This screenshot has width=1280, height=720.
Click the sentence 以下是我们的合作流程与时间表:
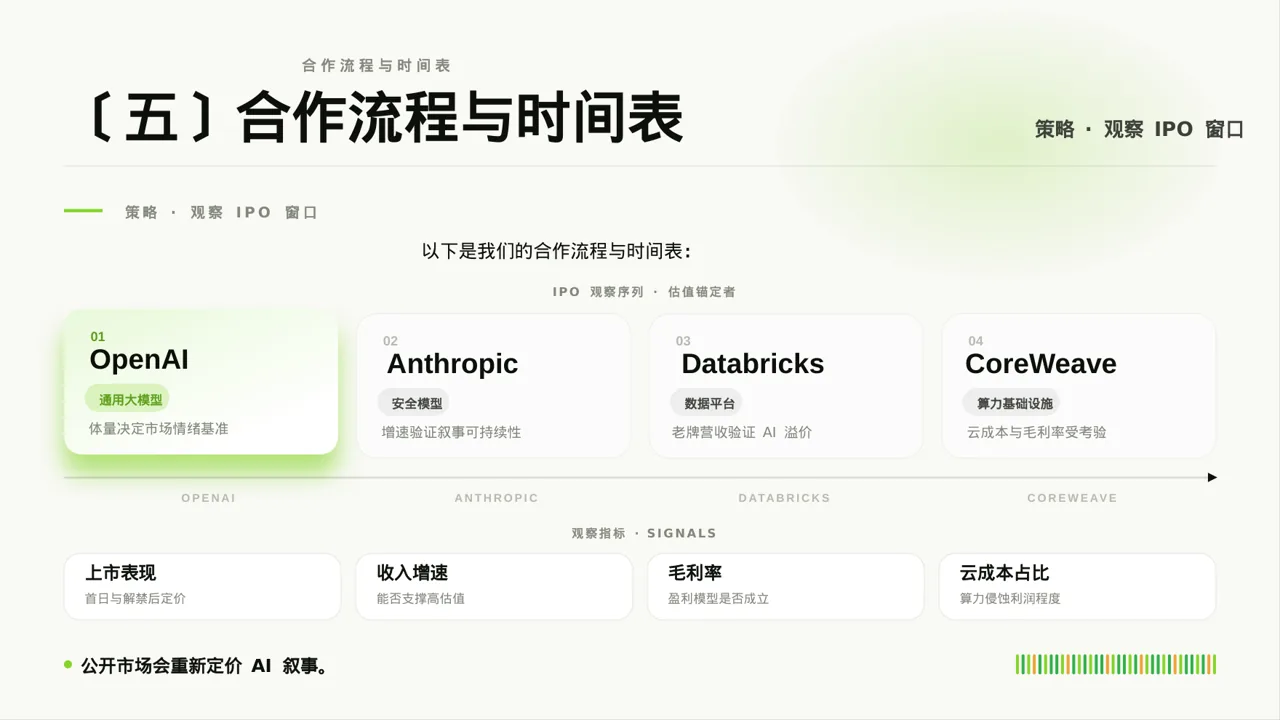pos(557,251)
